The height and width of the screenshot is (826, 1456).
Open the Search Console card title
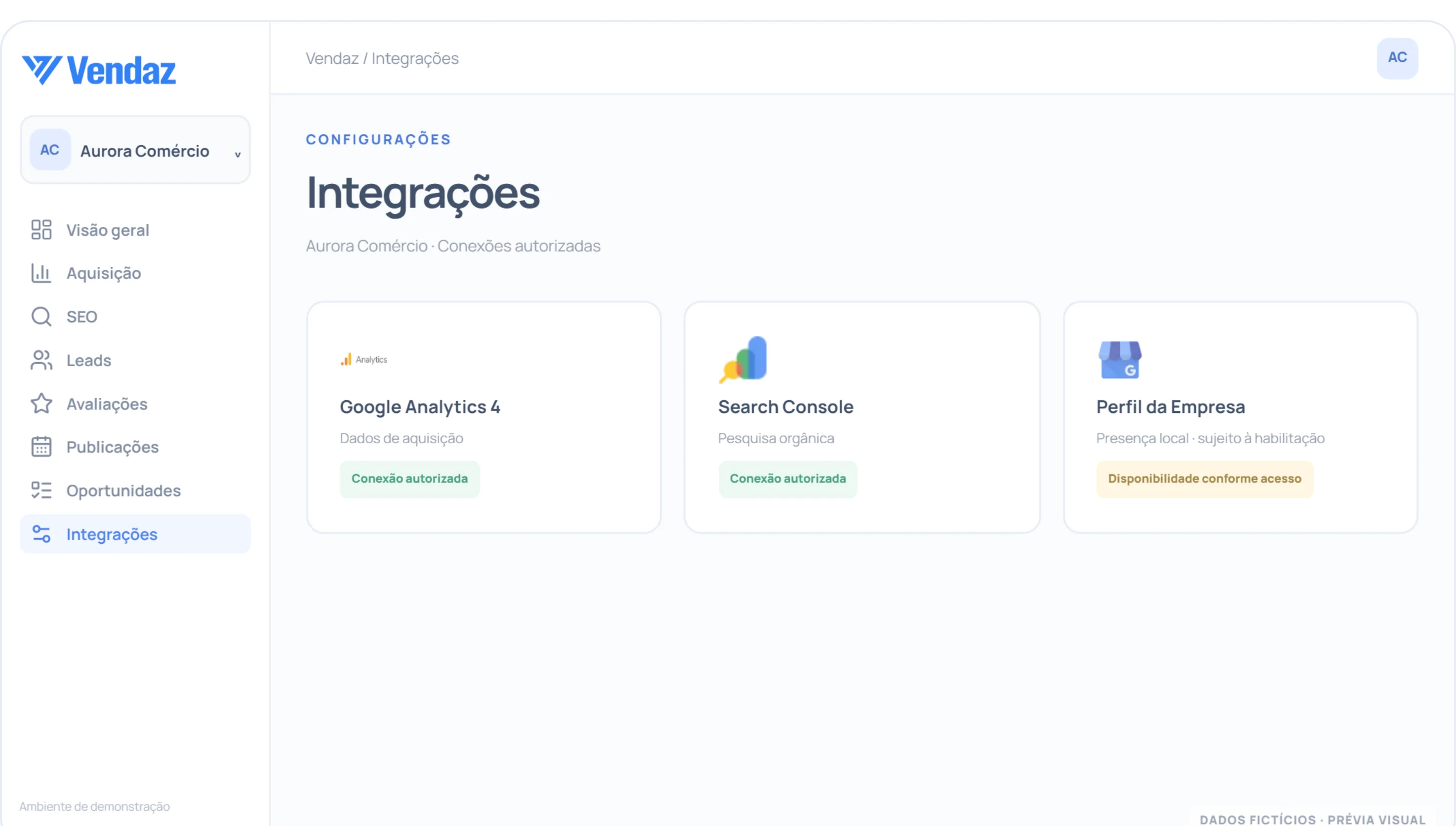point(785,406)
